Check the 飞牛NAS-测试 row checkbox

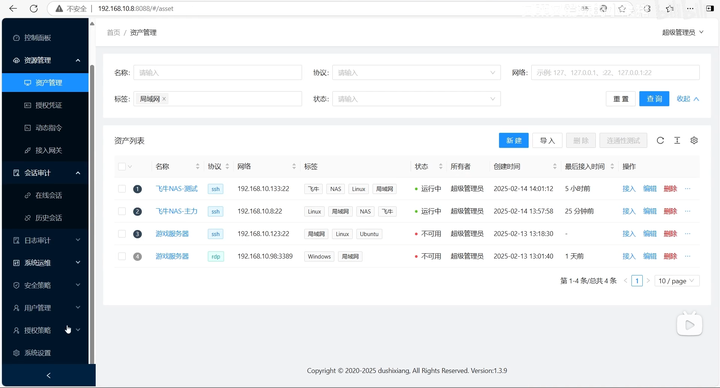click(x=122, y=189)
